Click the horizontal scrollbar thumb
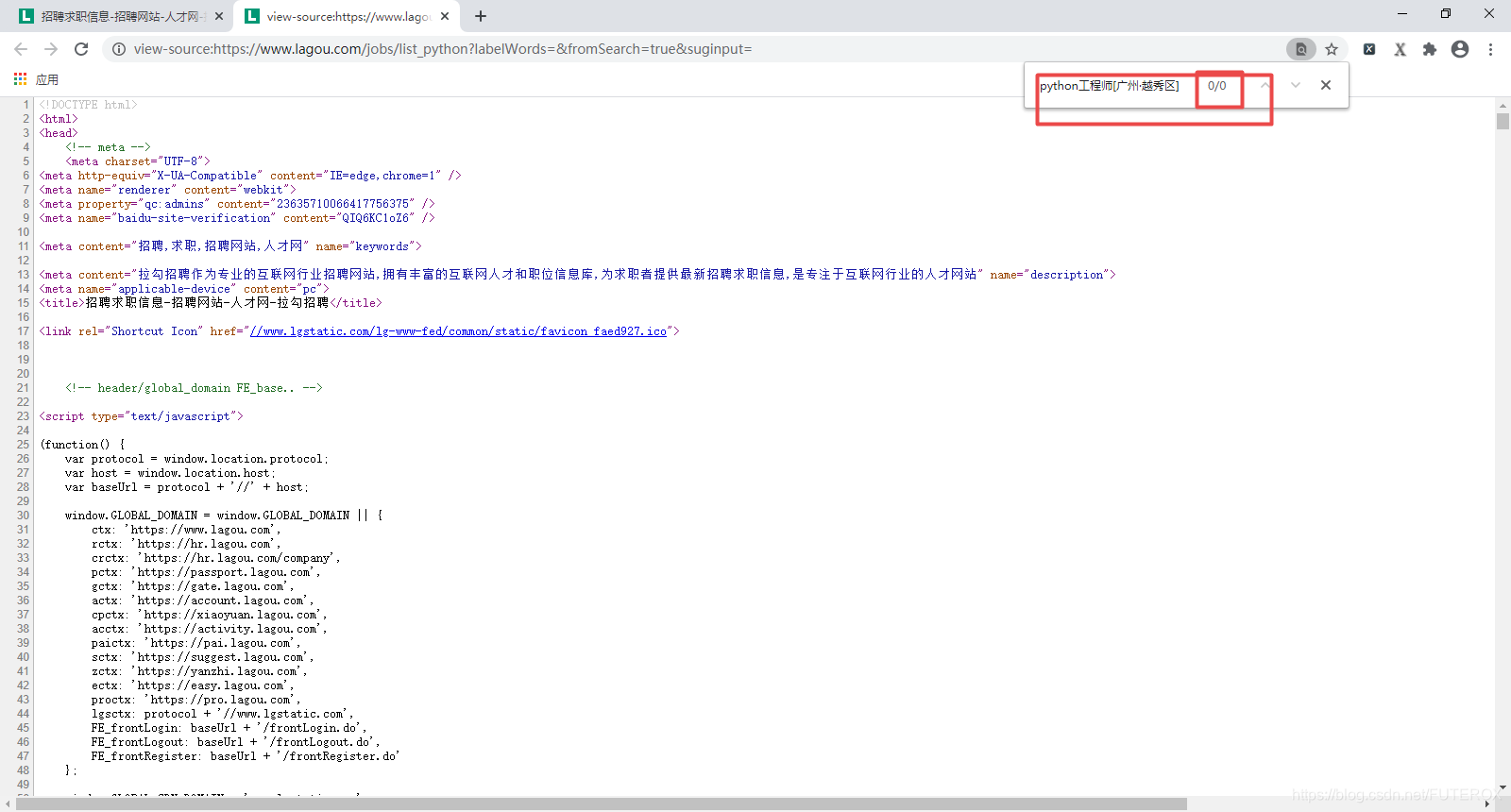Screen dimensions: 1511x812 coord(602,804)
